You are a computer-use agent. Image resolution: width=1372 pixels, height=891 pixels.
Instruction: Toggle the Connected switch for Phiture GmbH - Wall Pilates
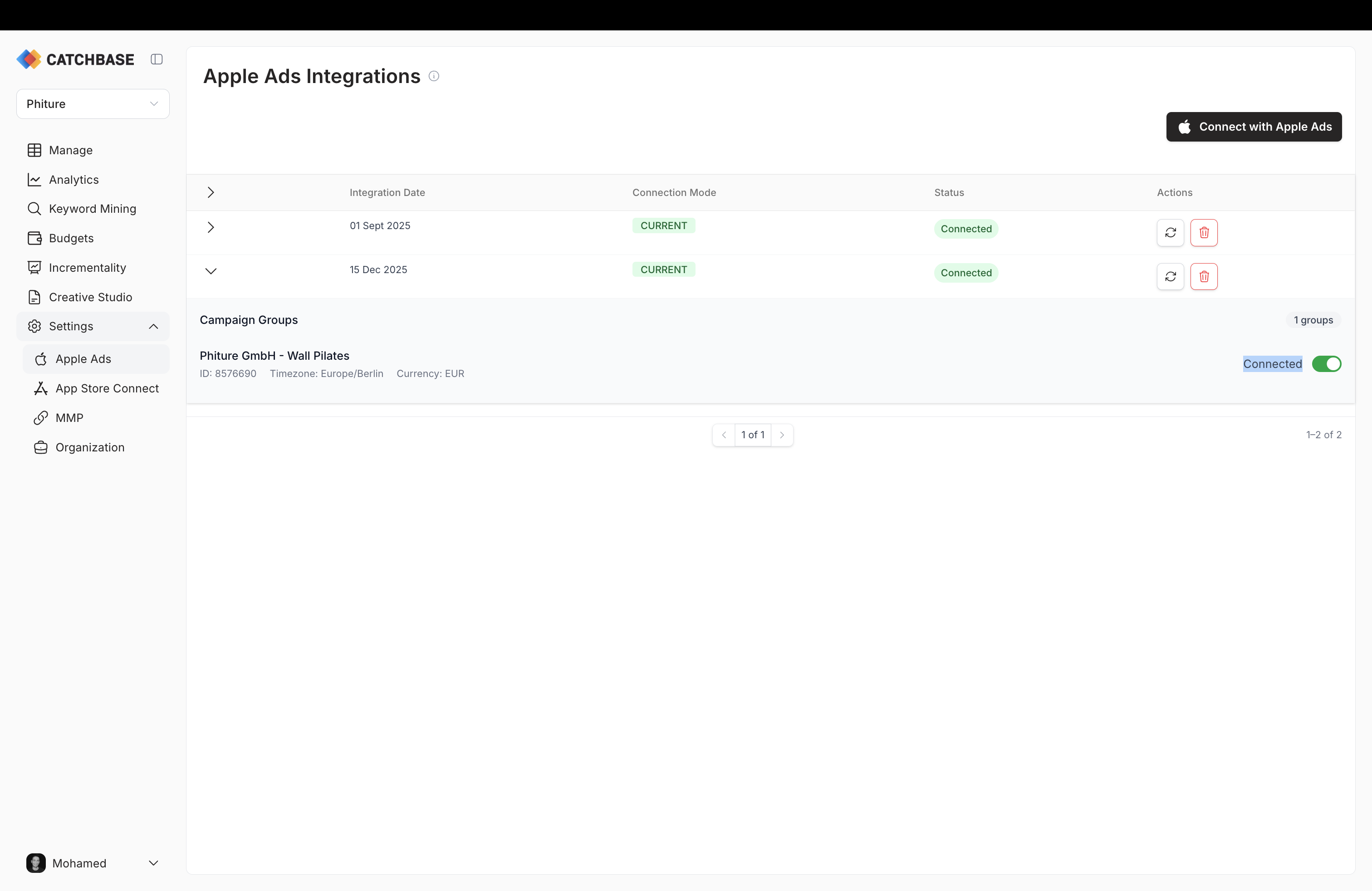(1327, 364)
